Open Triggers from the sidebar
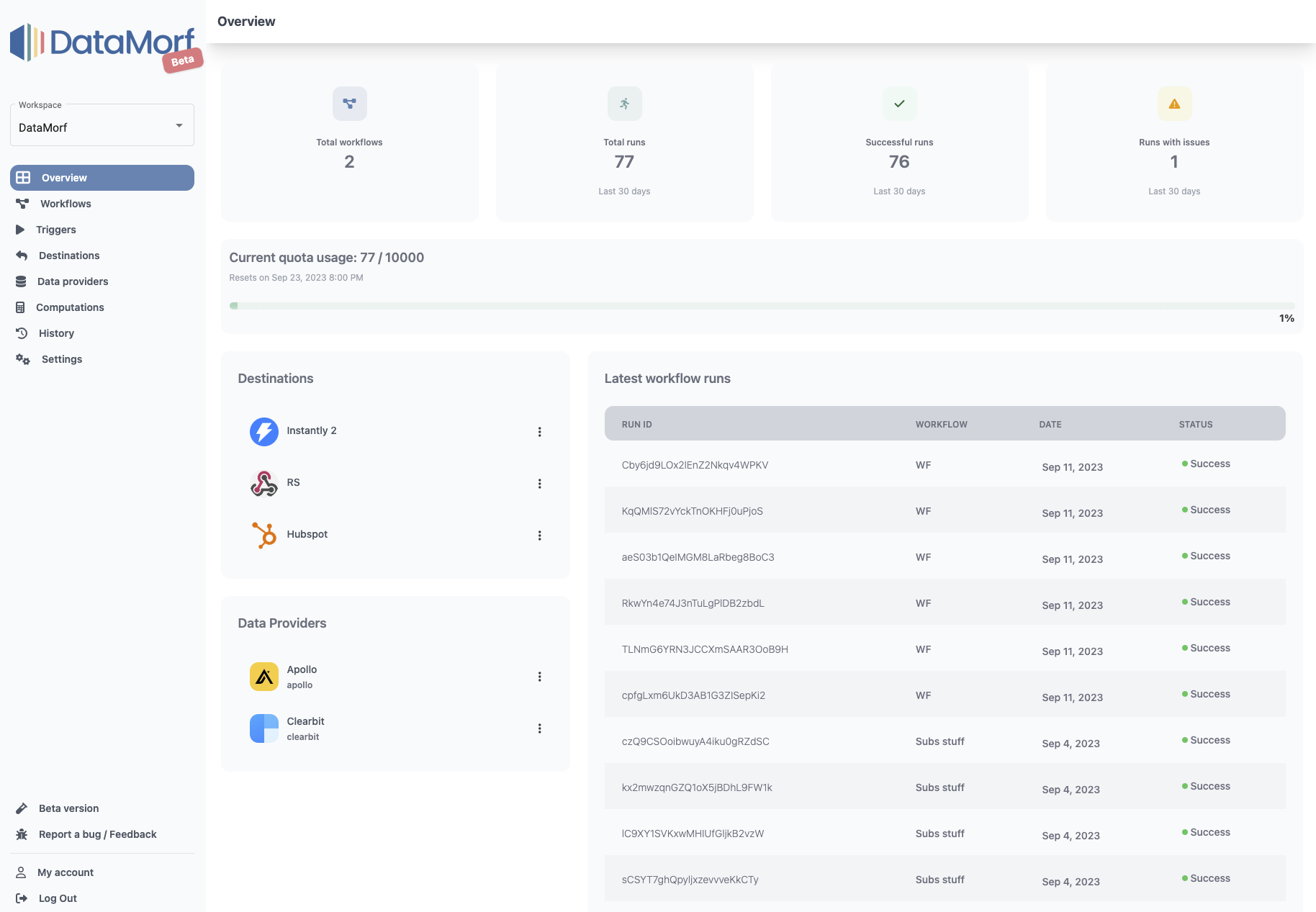The height and width of the screenshot is (912, 1316). click(x=102, y=230)
